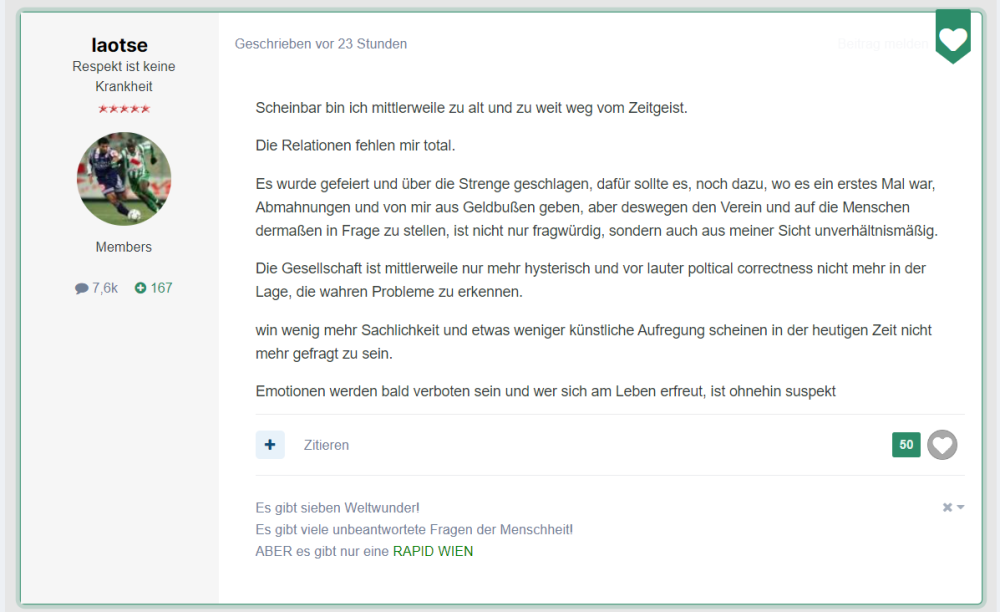Click Zitieren to quote this post
This screenshot has height=612, width=1000.
click(326, 445)
